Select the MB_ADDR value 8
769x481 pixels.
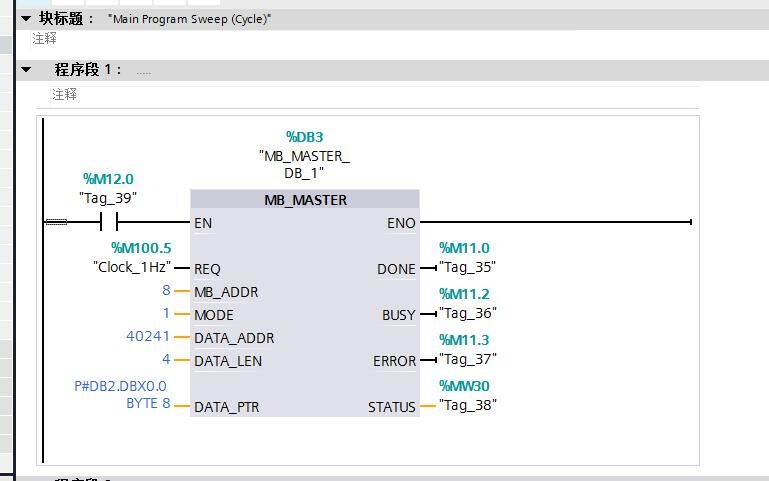(166, 290)
